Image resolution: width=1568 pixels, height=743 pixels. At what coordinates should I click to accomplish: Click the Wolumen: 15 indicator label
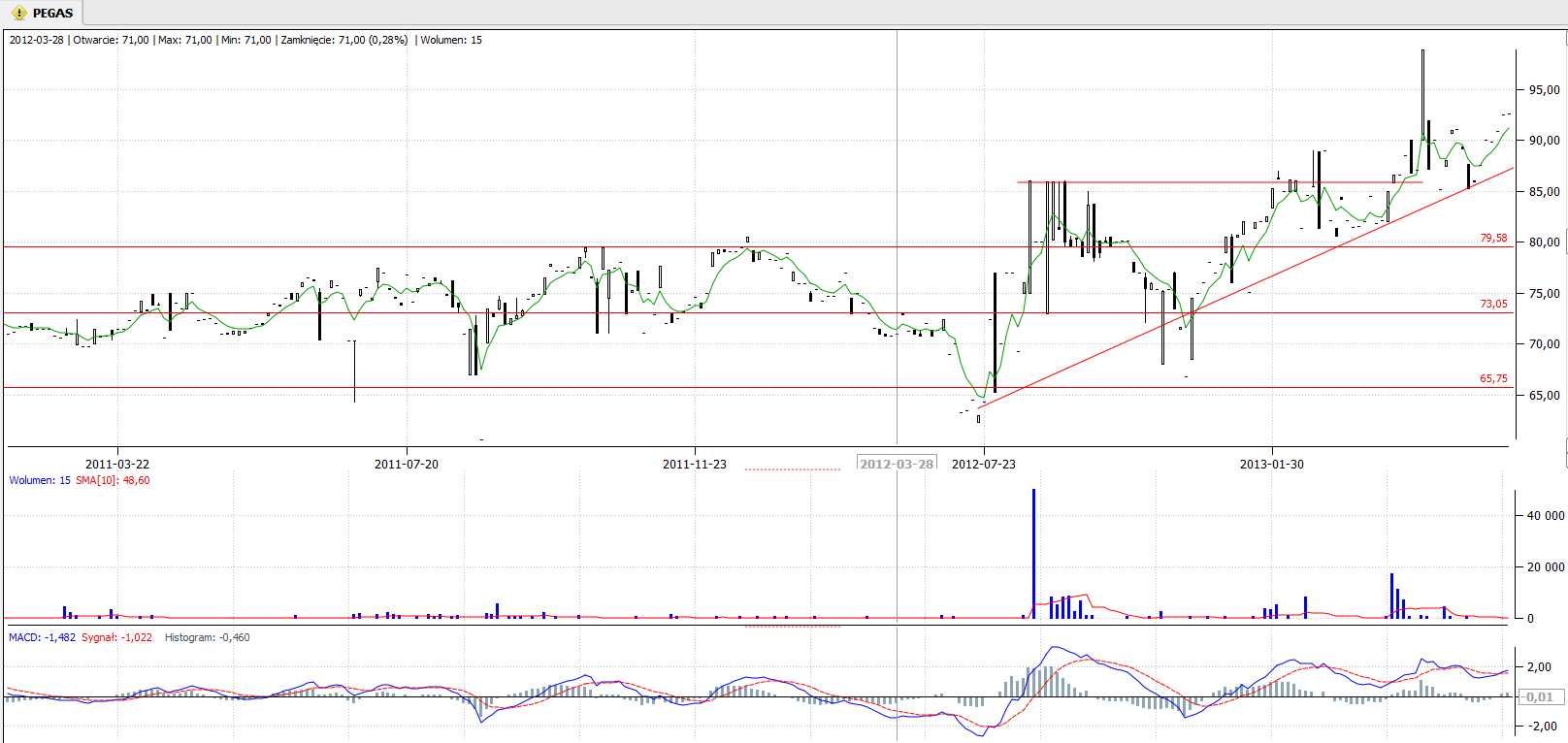[x=40, y=480]
